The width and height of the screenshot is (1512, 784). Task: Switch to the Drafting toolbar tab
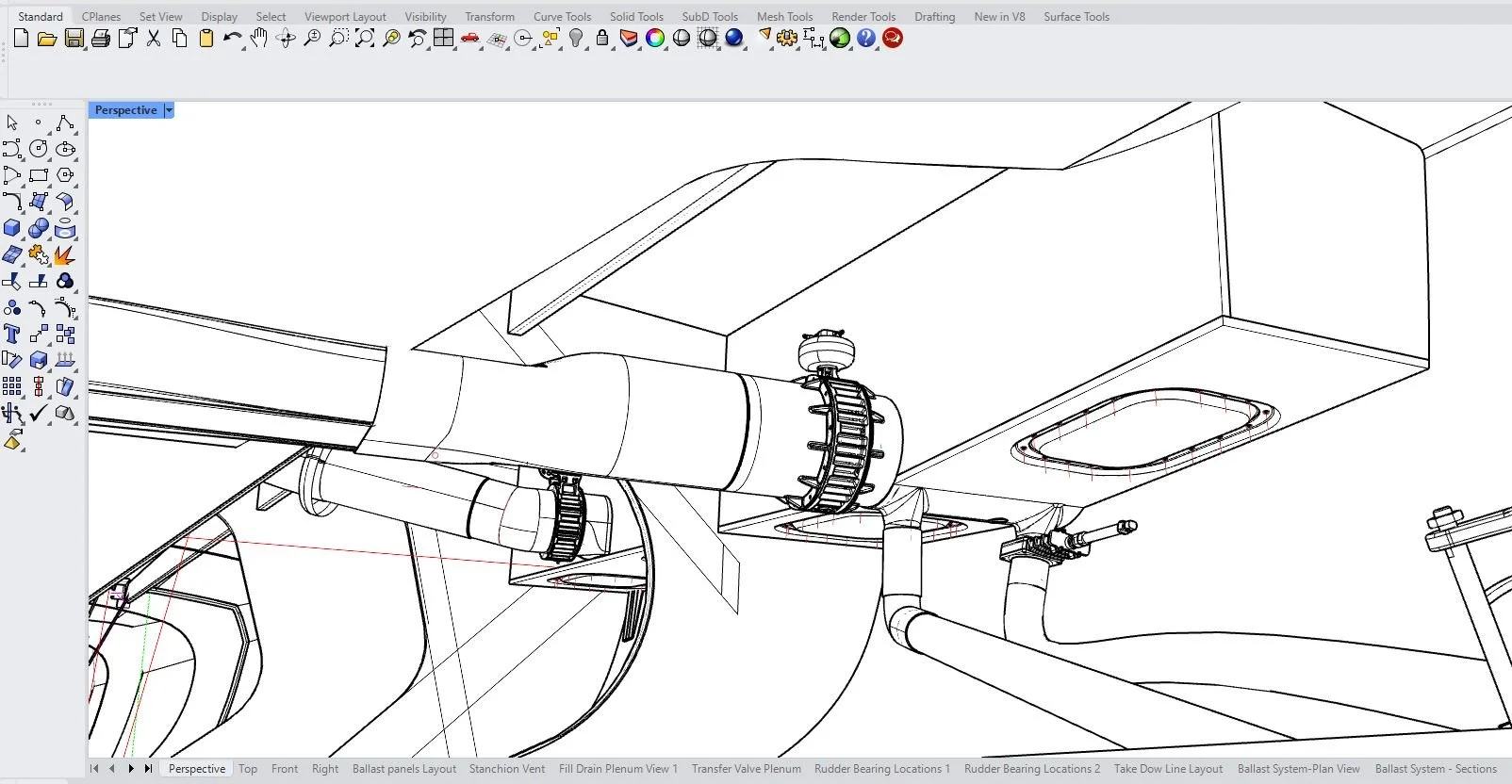(934, 16)
